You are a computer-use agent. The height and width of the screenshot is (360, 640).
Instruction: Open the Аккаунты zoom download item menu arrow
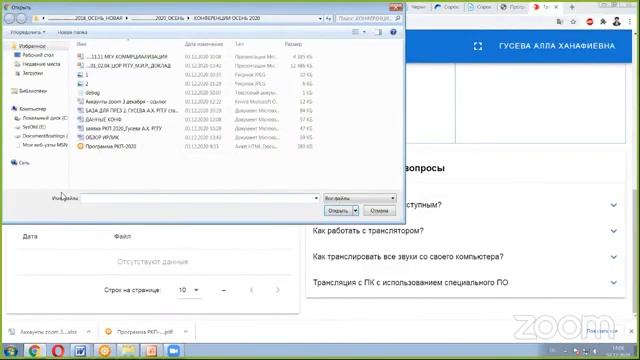pos(89,332)
